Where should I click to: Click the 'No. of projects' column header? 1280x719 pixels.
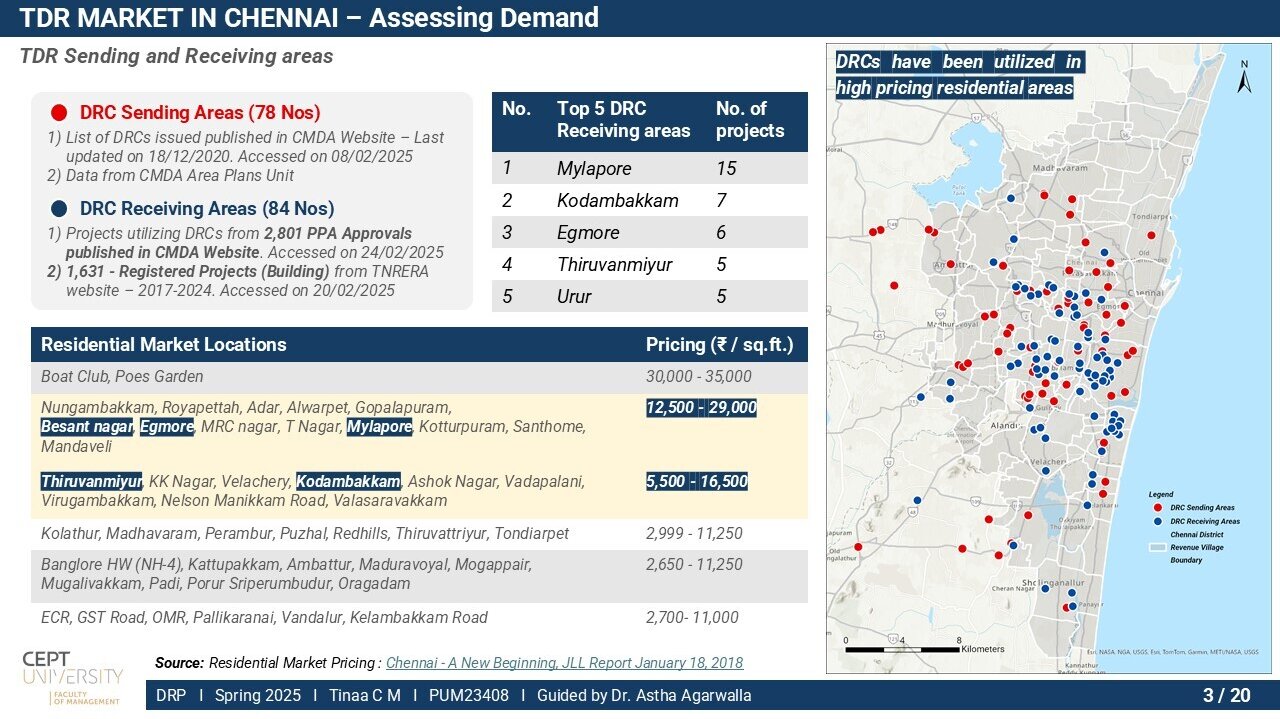pos(750,120)
